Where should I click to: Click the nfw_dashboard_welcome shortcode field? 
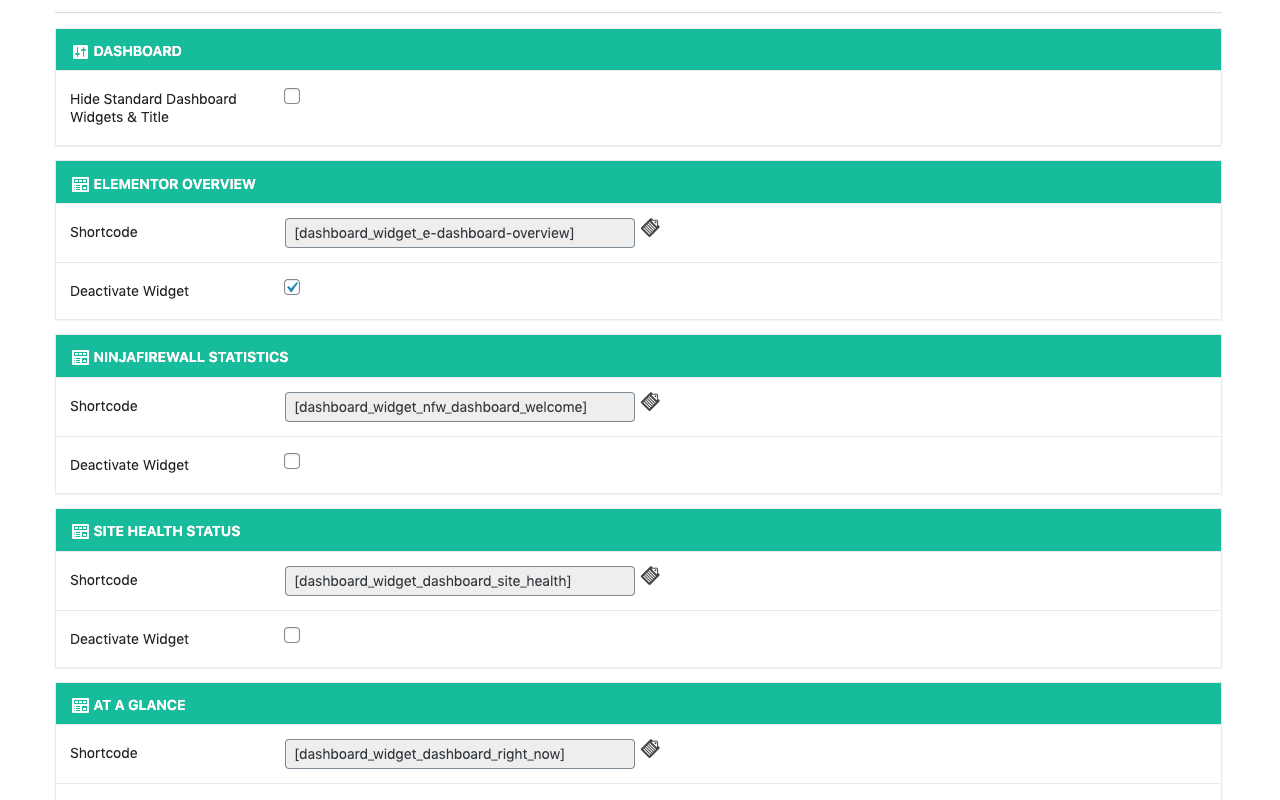459,407
